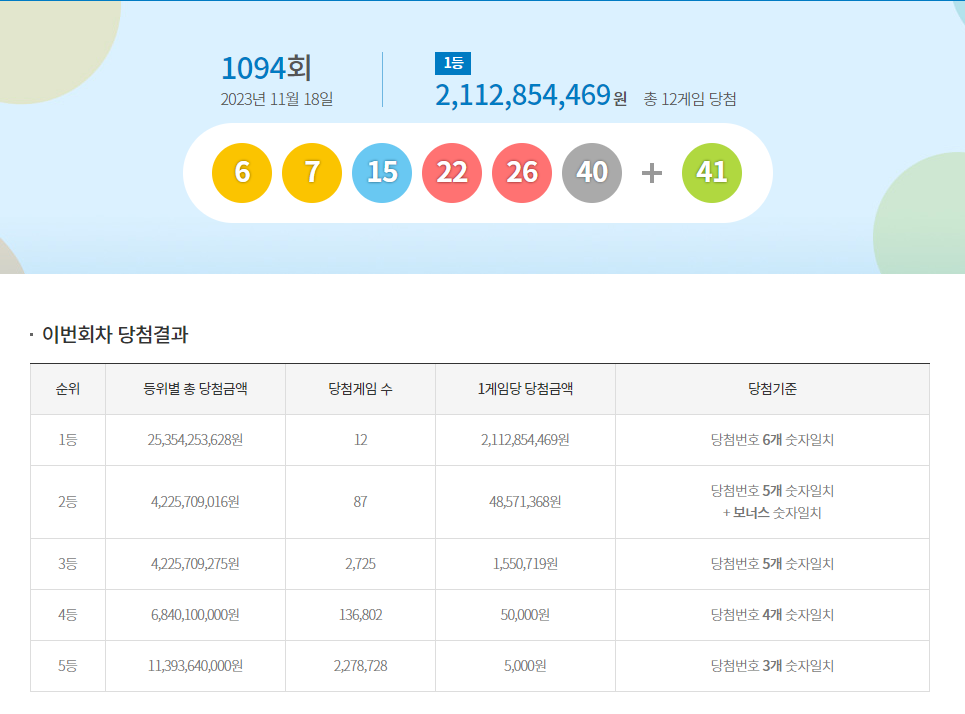Click the 당첨게임 수 column header
965x714 pixels.
(360, 389)
